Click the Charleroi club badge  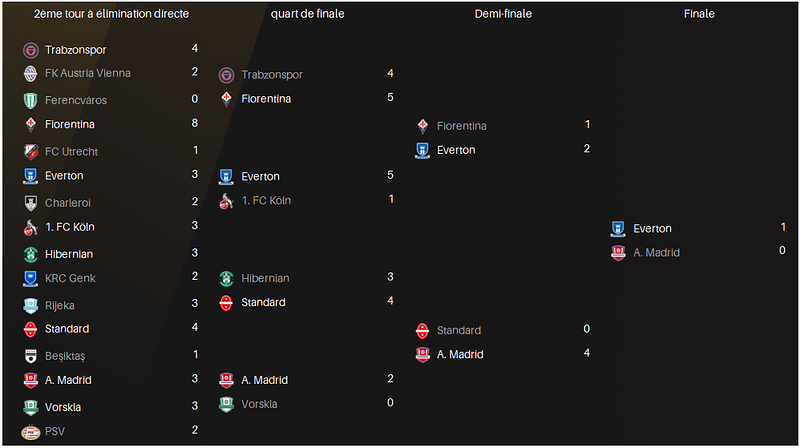pos(30,202)
